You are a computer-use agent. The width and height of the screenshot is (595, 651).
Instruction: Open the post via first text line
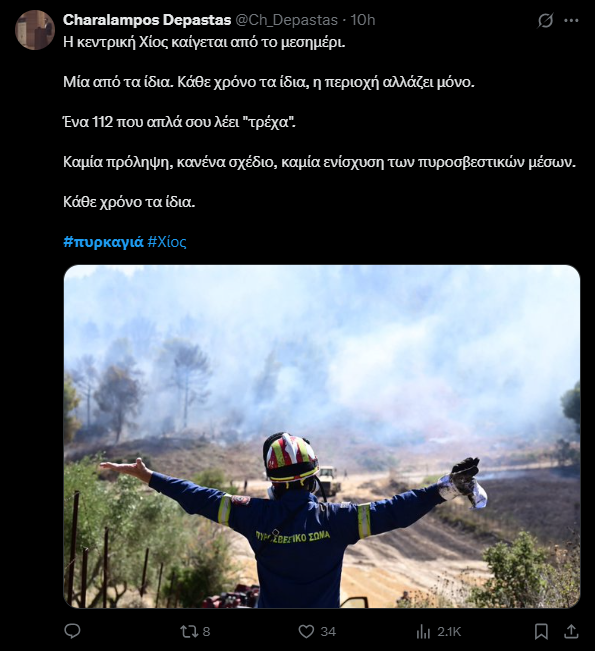click(x=204, y=42)
